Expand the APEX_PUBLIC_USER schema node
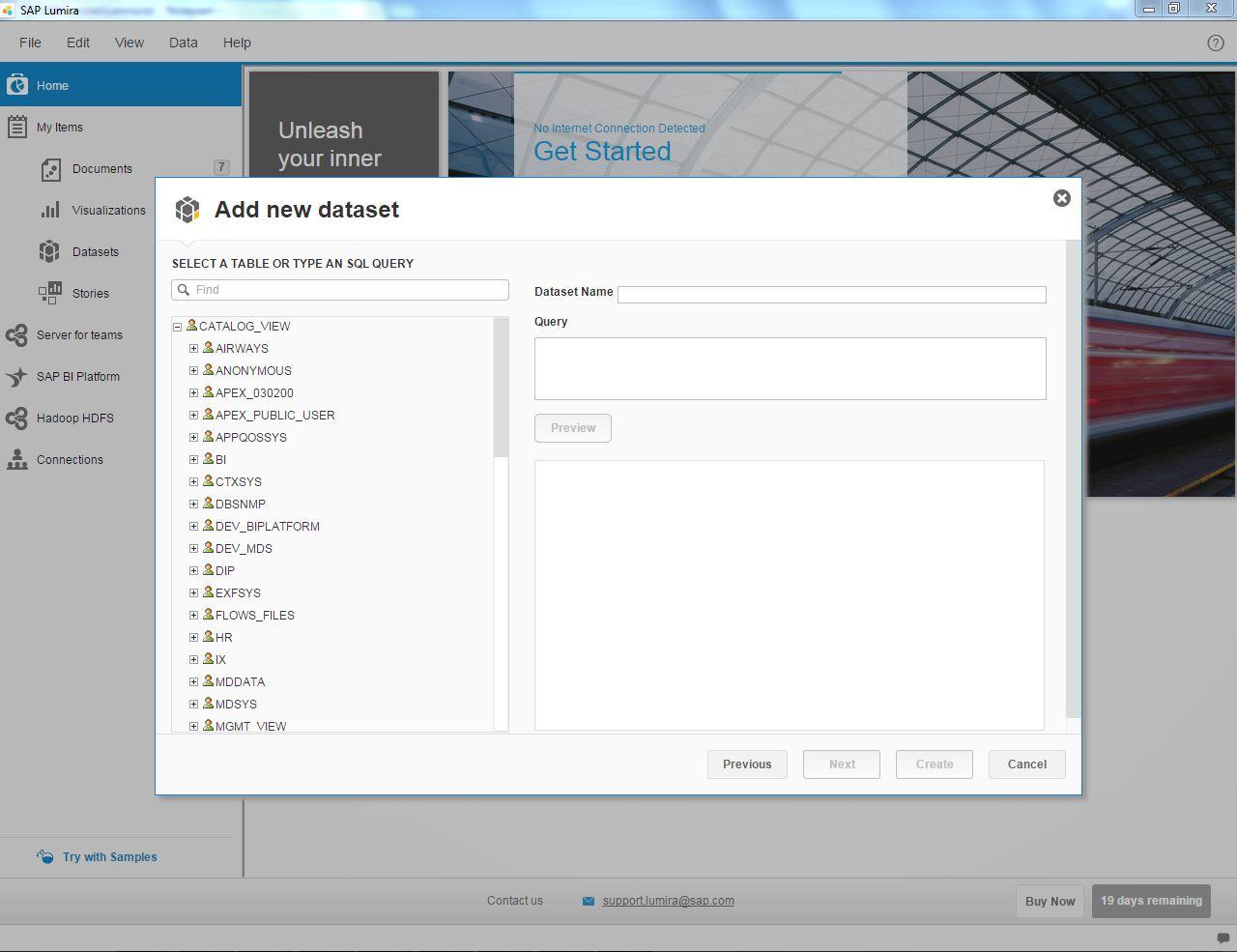 coord(194,416)
